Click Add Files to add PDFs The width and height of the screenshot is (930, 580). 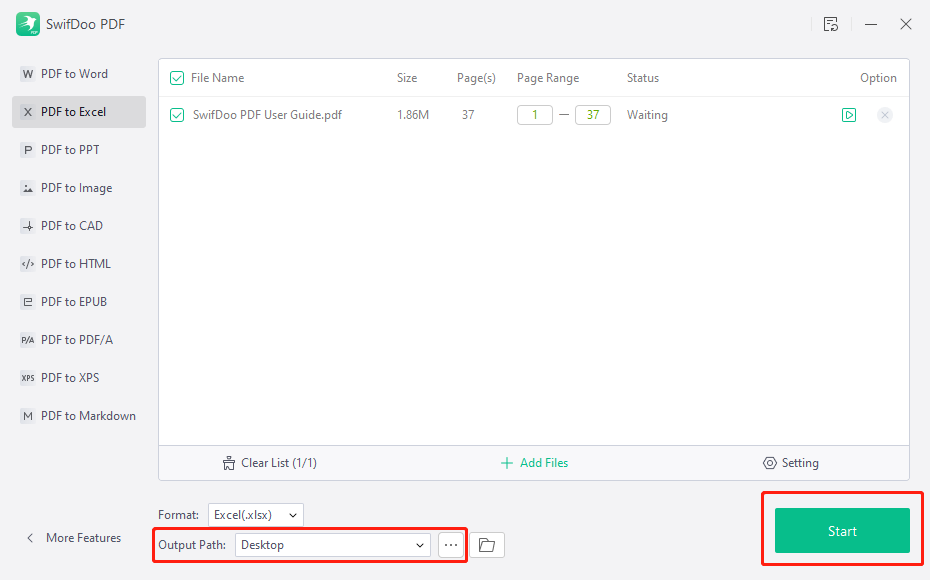(534, 463)
